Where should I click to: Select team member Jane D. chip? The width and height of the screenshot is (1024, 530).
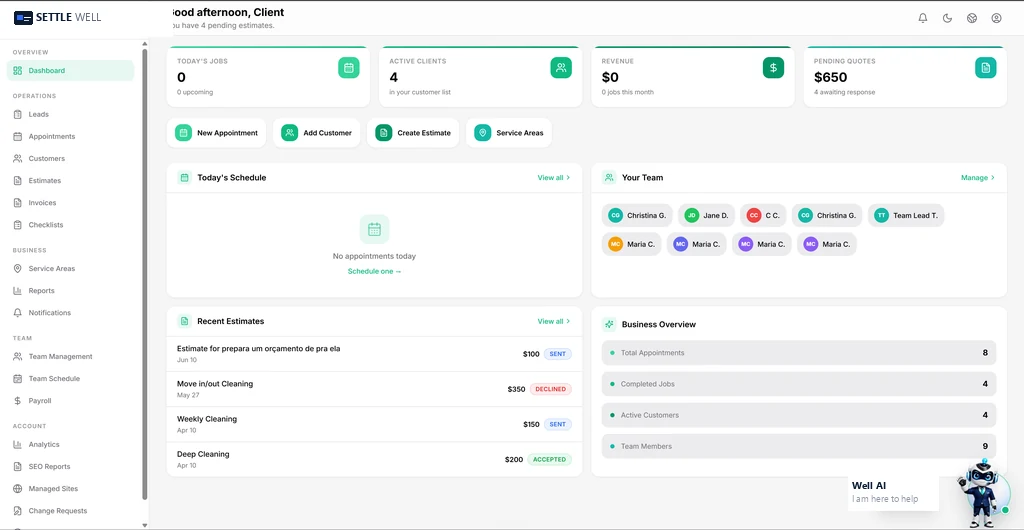tap(707, 215)
